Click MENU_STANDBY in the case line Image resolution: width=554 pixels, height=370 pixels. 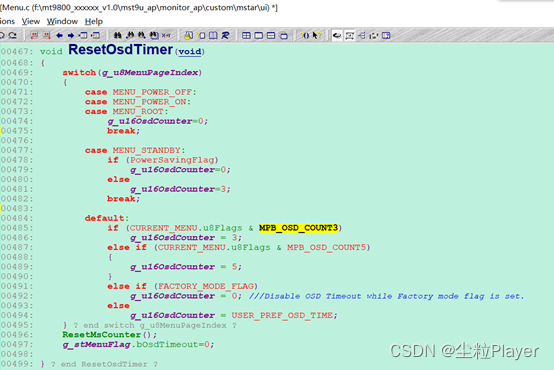[147, 150]
